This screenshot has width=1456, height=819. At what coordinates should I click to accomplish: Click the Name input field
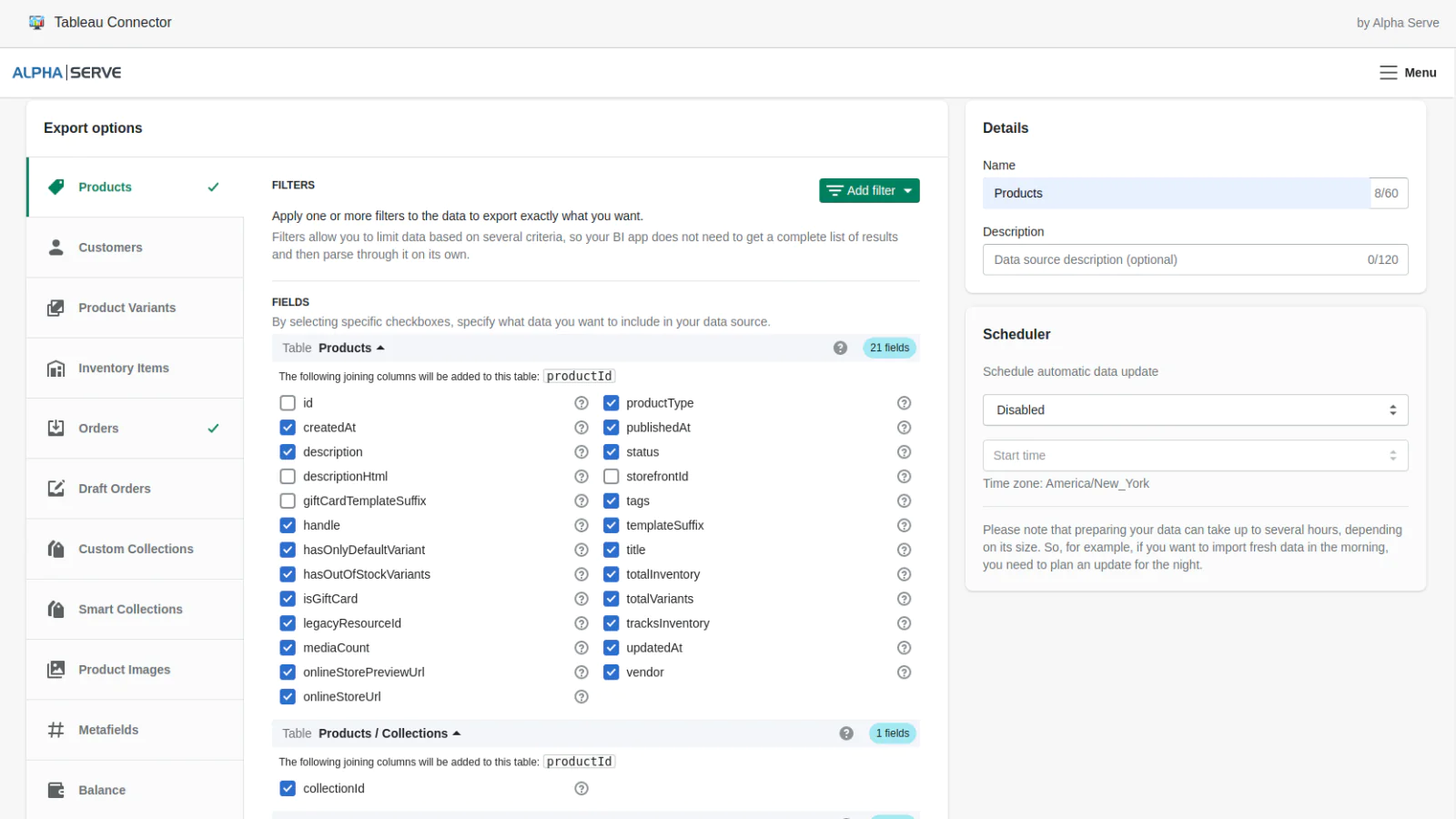(1177, 193)
